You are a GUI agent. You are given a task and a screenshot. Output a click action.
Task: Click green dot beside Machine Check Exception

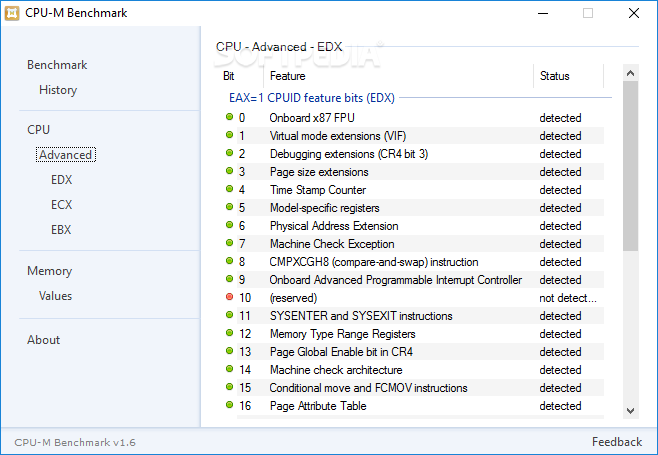[x=230, y=243]
